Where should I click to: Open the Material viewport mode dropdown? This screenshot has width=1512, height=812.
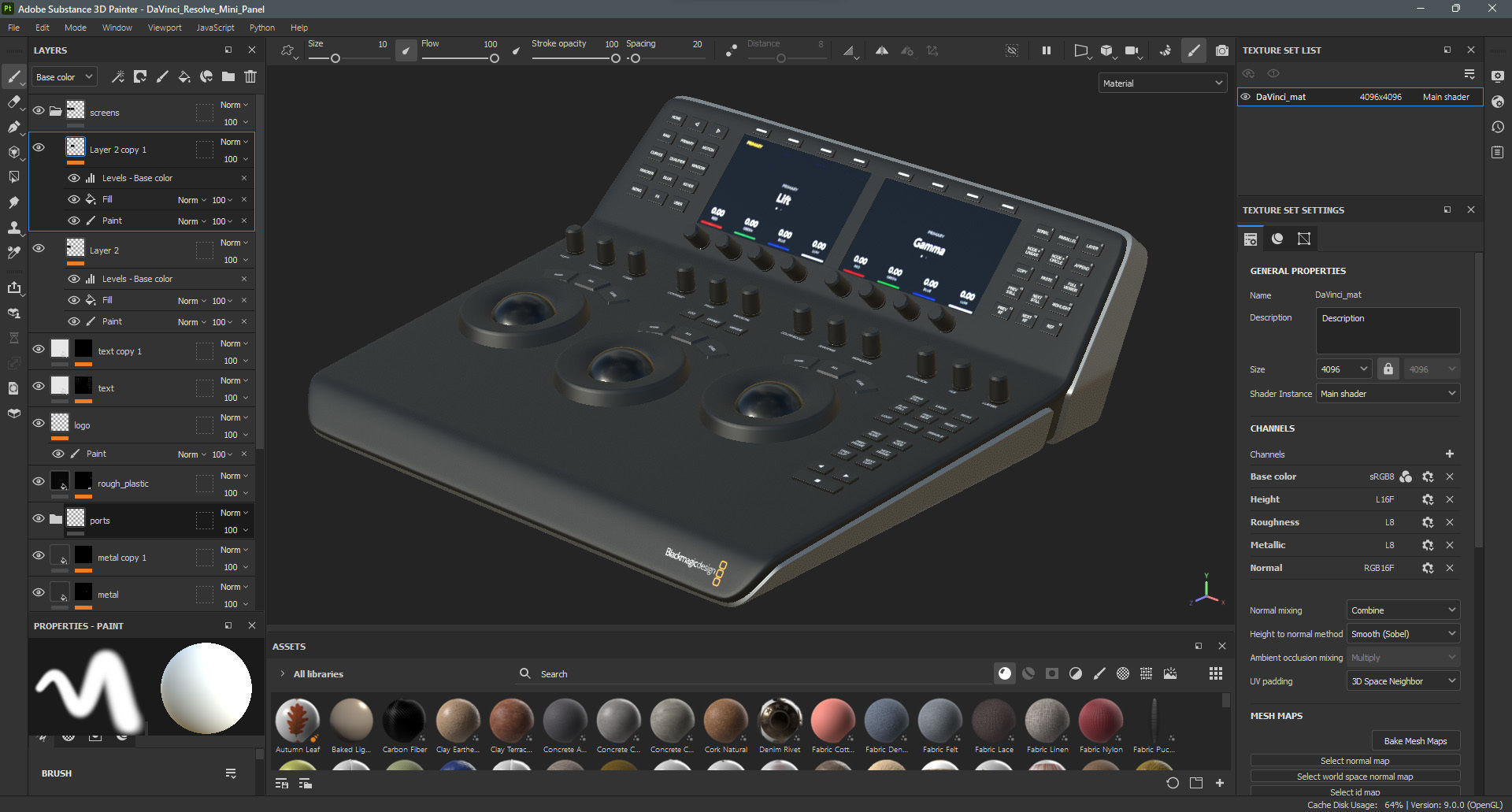1162,83
